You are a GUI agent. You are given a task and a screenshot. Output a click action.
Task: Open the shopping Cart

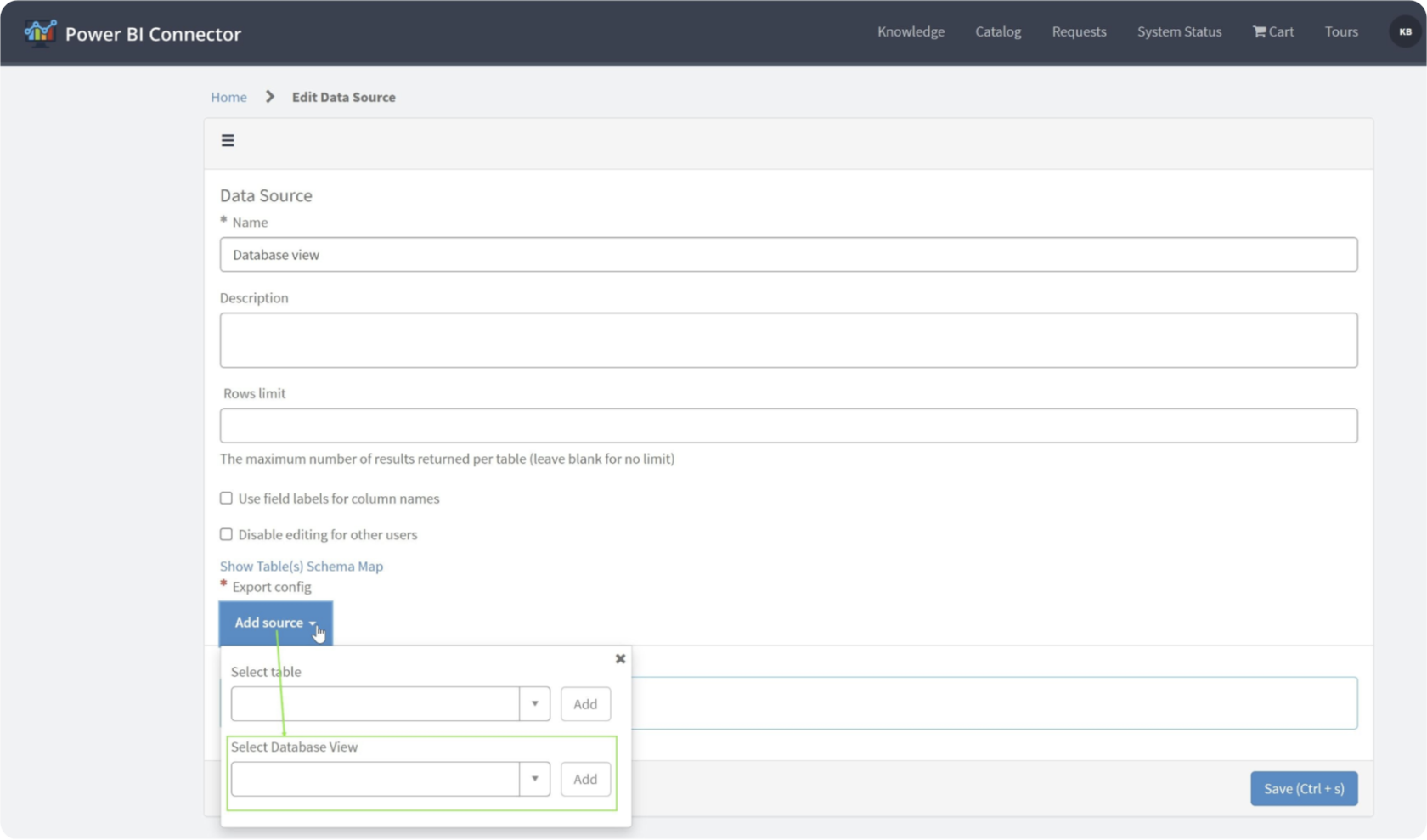(1272, 31)
